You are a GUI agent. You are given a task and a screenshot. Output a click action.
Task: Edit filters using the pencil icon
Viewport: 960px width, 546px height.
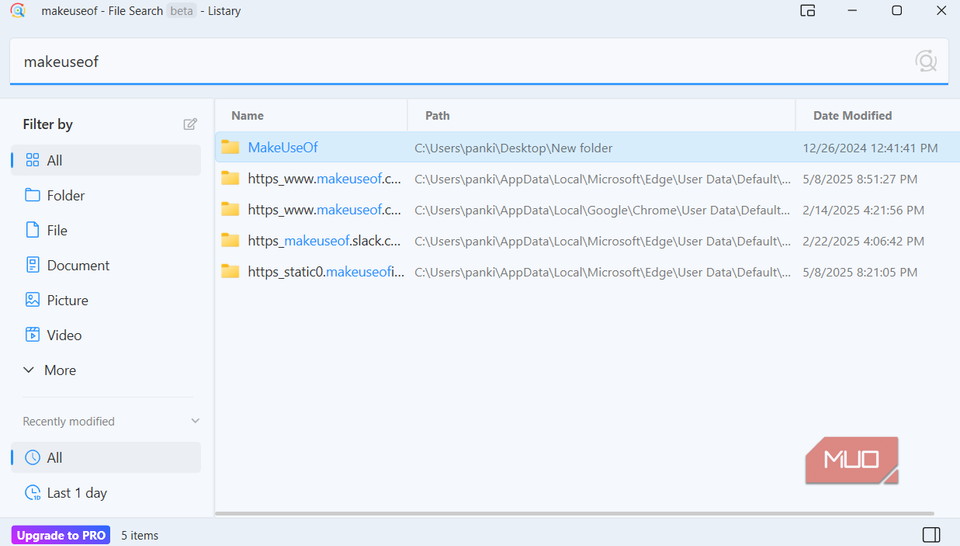tap(190, 124)
